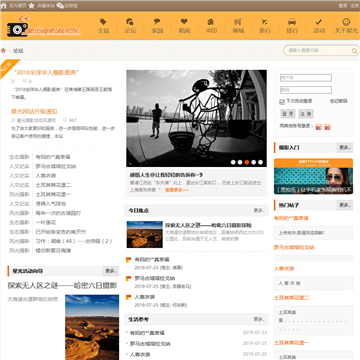
Task: Focus the username field in the login box
Action: [306, 78]
